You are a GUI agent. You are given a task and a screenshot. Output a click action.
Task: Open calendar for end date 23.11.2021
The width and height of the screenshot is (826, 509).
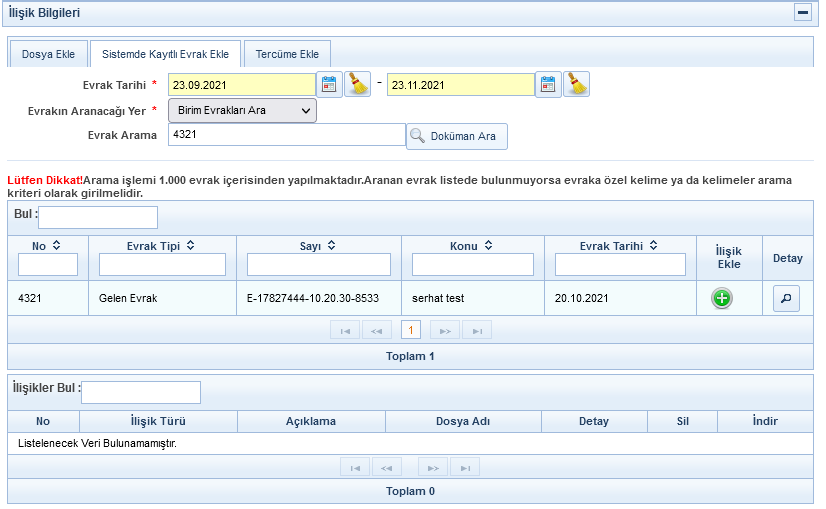pyautogui.click(x=548, y=85)
